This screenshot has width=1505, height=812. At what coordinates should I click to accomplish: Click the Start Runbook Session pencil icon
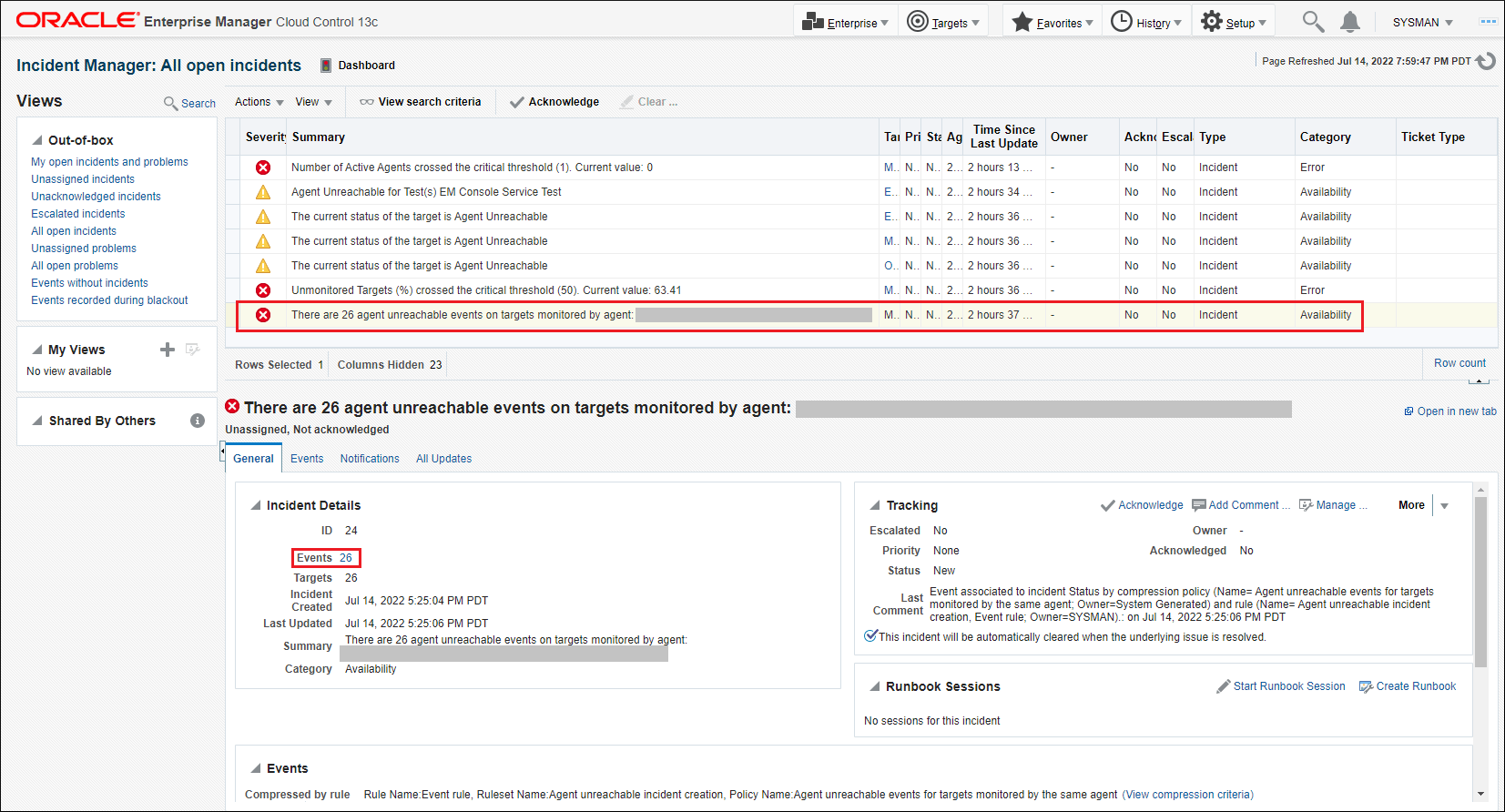pos(1224,686)
